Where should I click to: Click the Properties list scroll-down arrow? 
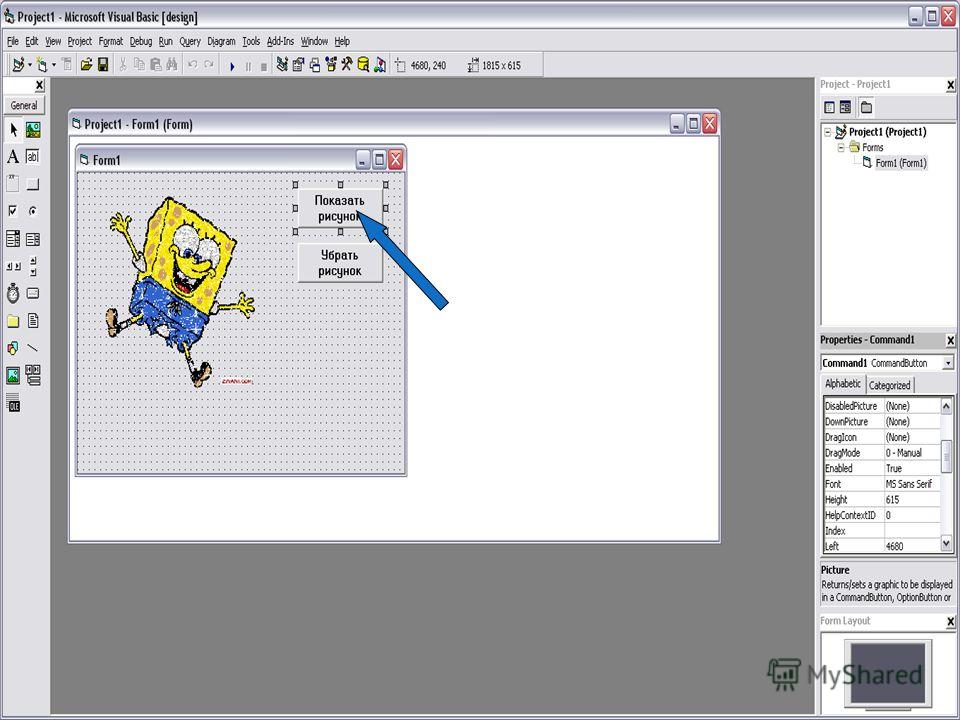pyautogui.click(x=947, y=543)
